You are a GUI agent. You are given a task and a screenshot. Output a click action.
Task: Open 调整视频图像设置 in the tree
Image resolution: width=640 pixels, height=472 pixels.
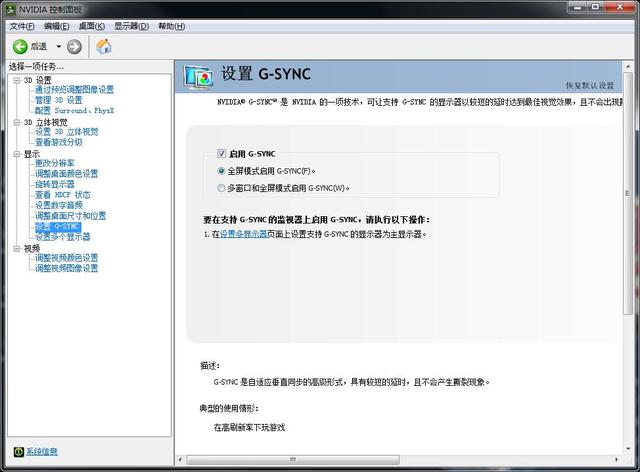tap(67, 268)
